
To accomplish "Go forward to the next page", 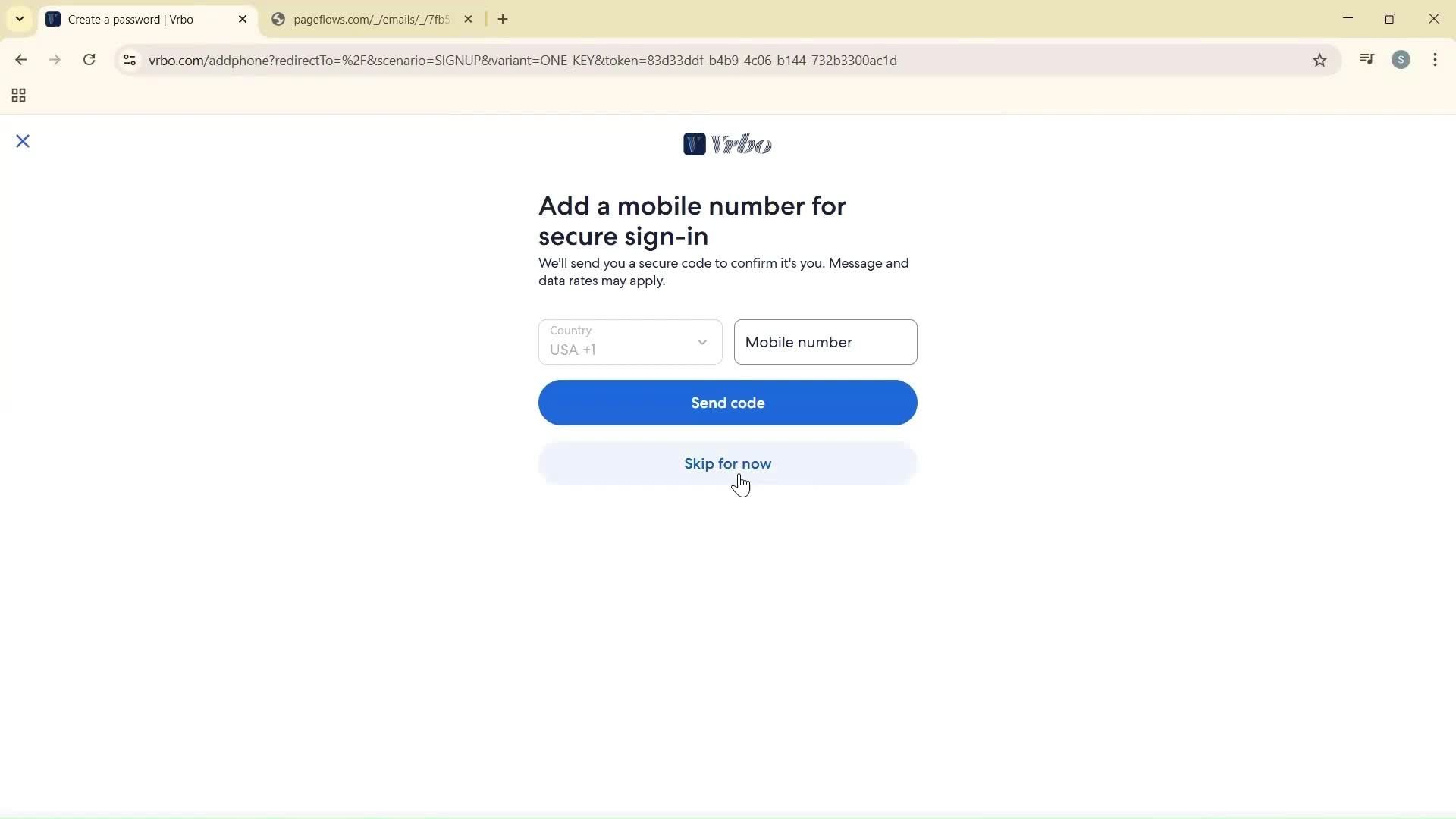I will [55, 60].
